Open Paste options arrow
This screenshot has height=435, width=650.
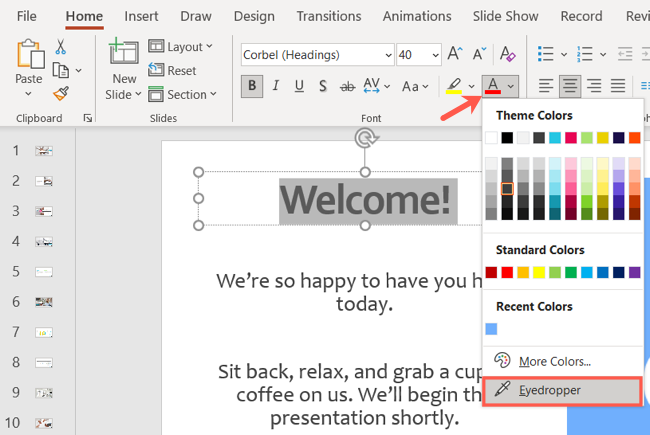coord(28,94)
